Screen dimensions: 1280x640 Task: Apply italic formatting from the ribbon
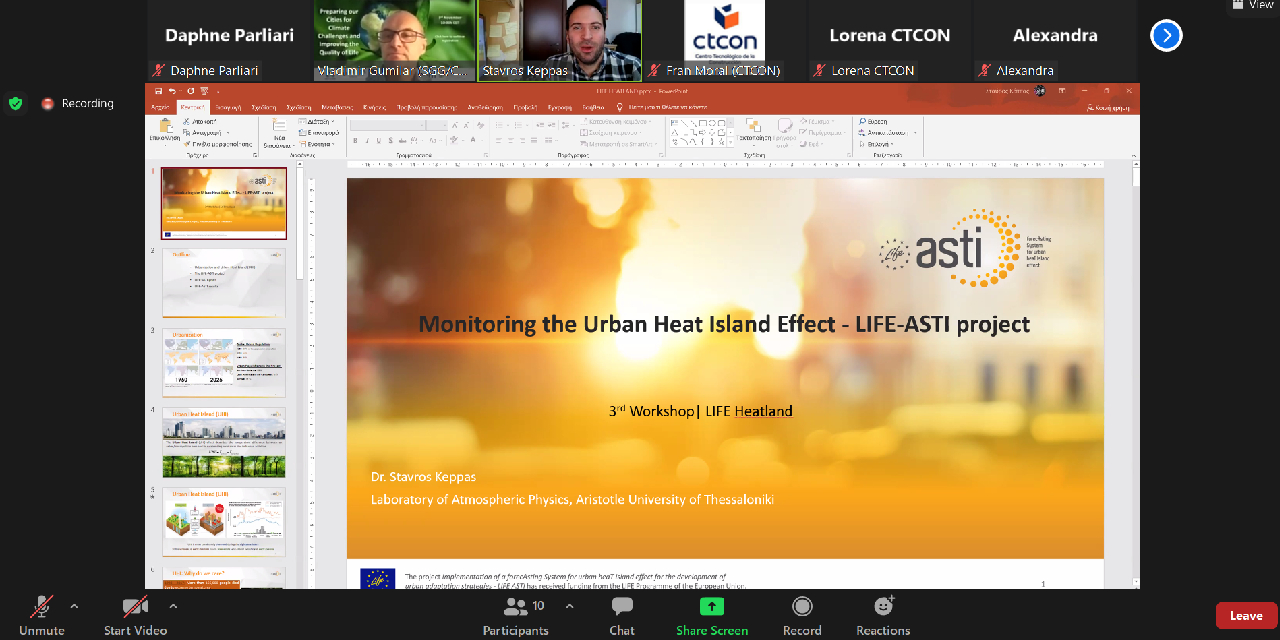pos(366,140)
